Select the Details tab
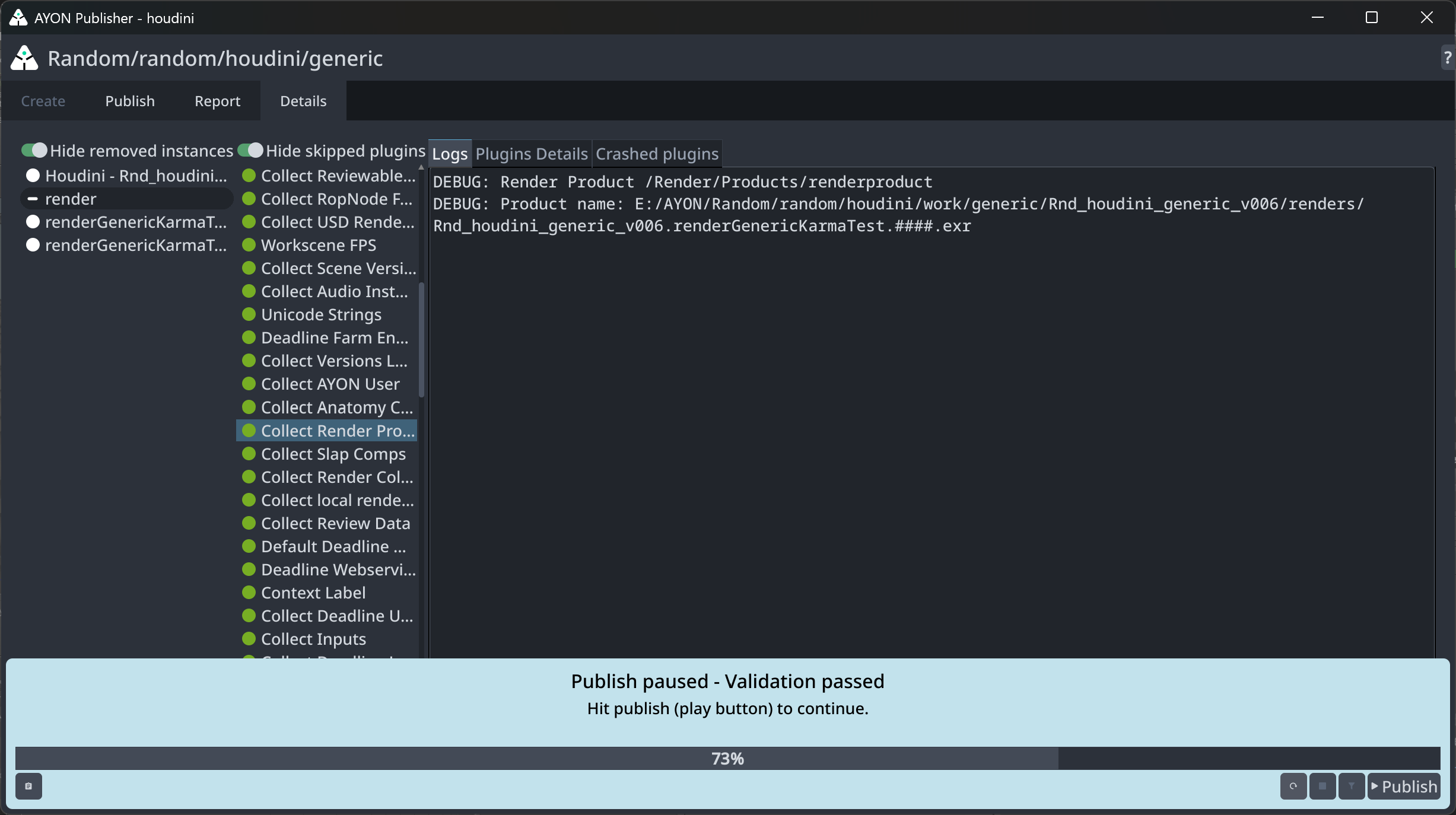 [x=303, y=101]
